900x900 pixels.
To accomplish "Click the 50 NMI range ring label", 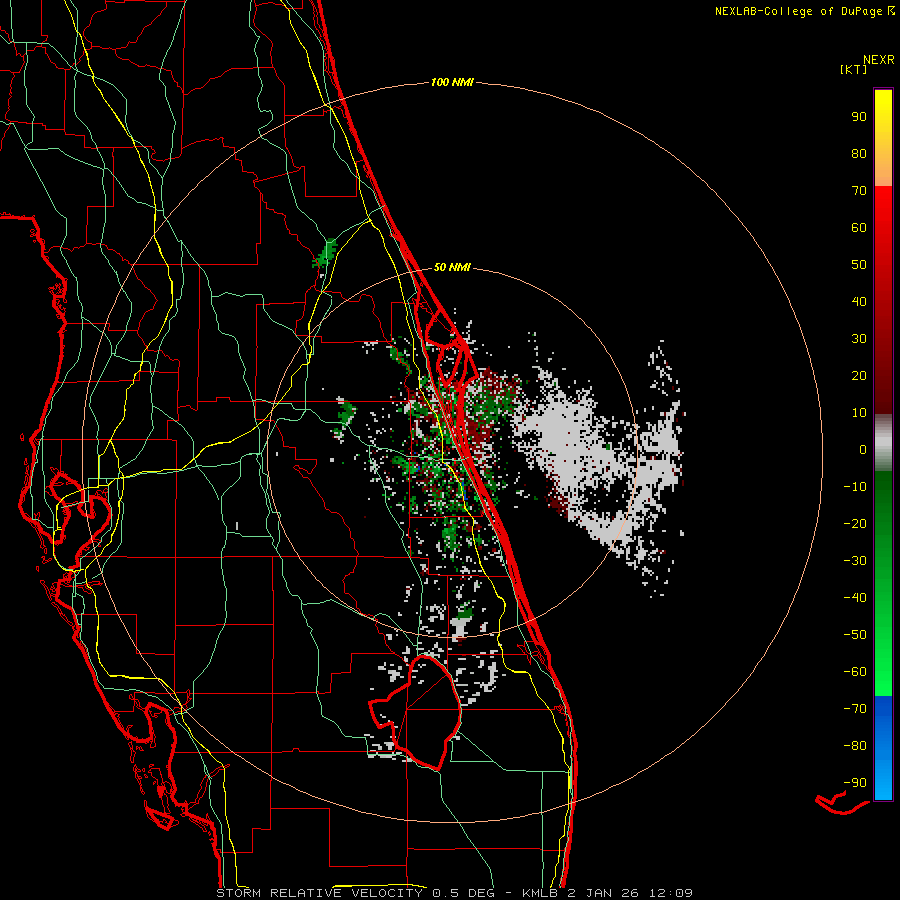I will tap(452, 267).
